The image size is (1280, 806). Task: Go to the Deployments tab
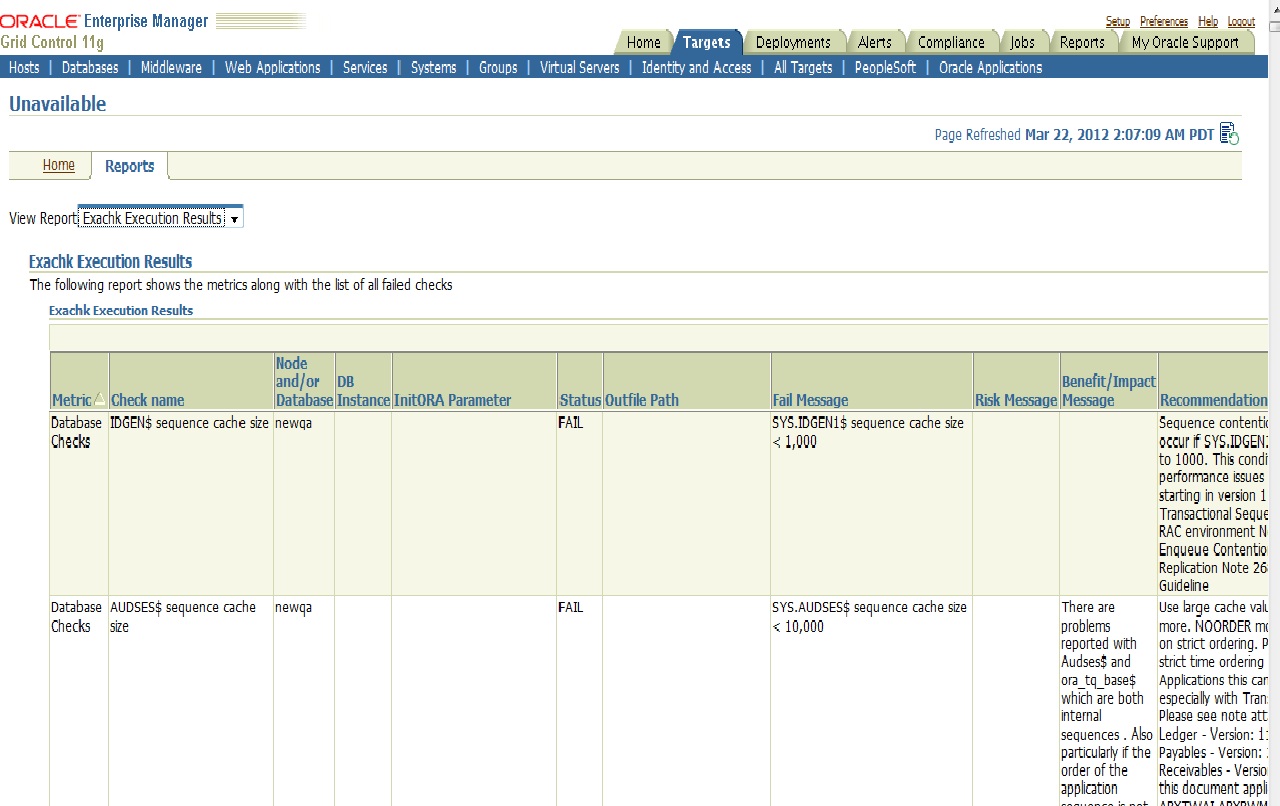[793, 42]
